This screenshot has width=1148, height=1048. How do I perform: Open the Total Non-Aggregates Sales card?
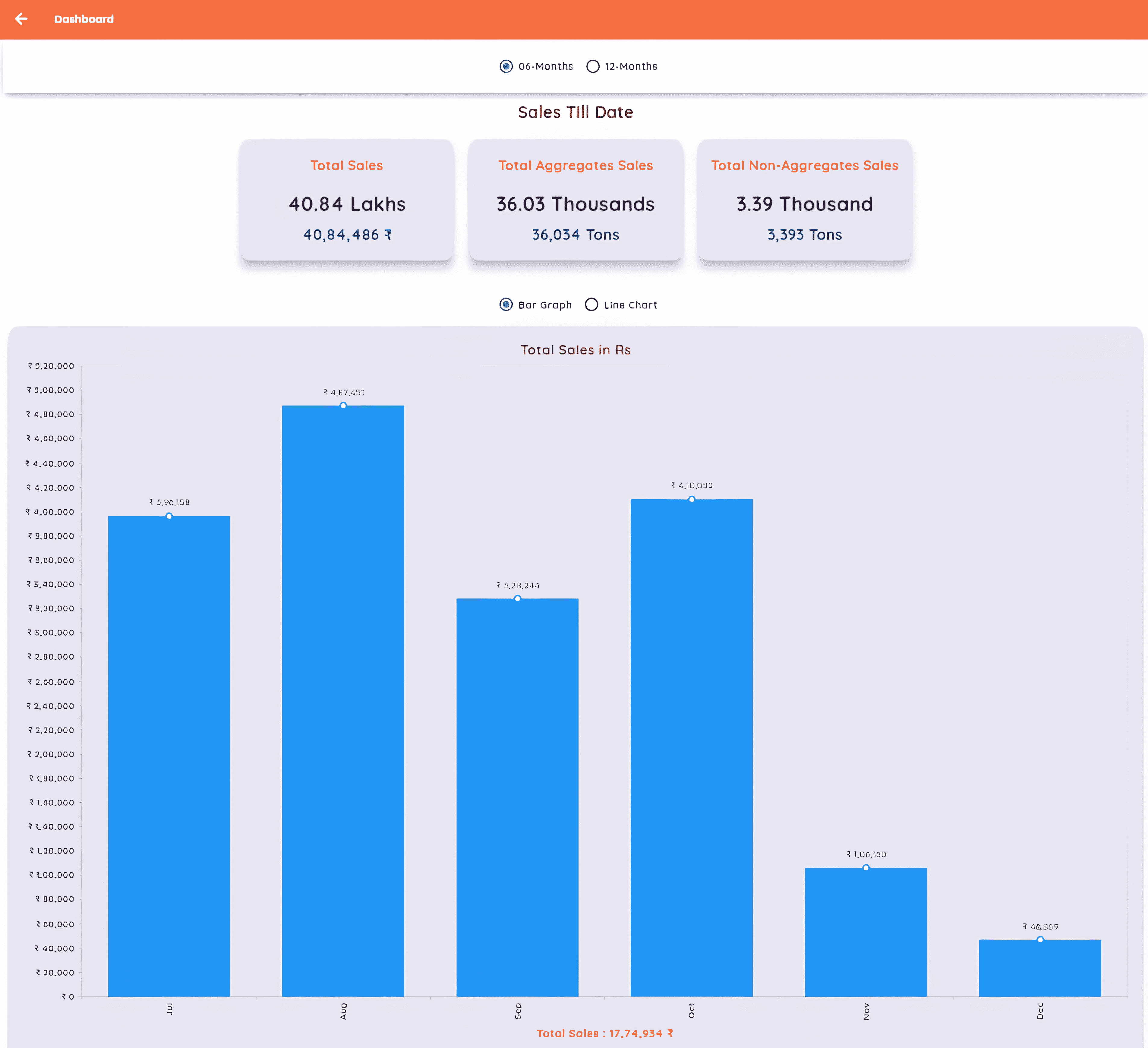pyautogui.click(x=804, y=200)
